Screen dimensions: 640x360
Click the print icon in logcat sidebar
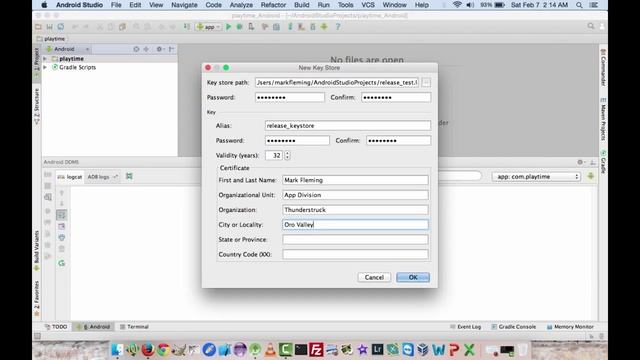click(62, 237)
